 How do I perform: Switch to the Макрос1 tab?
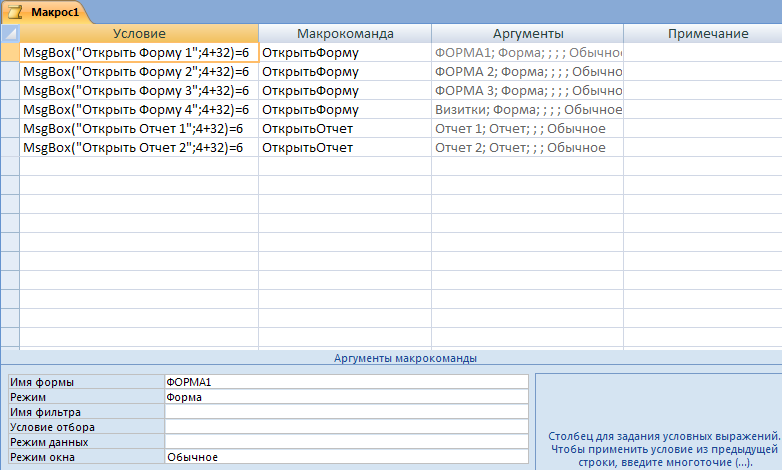[x=46, y=12]
